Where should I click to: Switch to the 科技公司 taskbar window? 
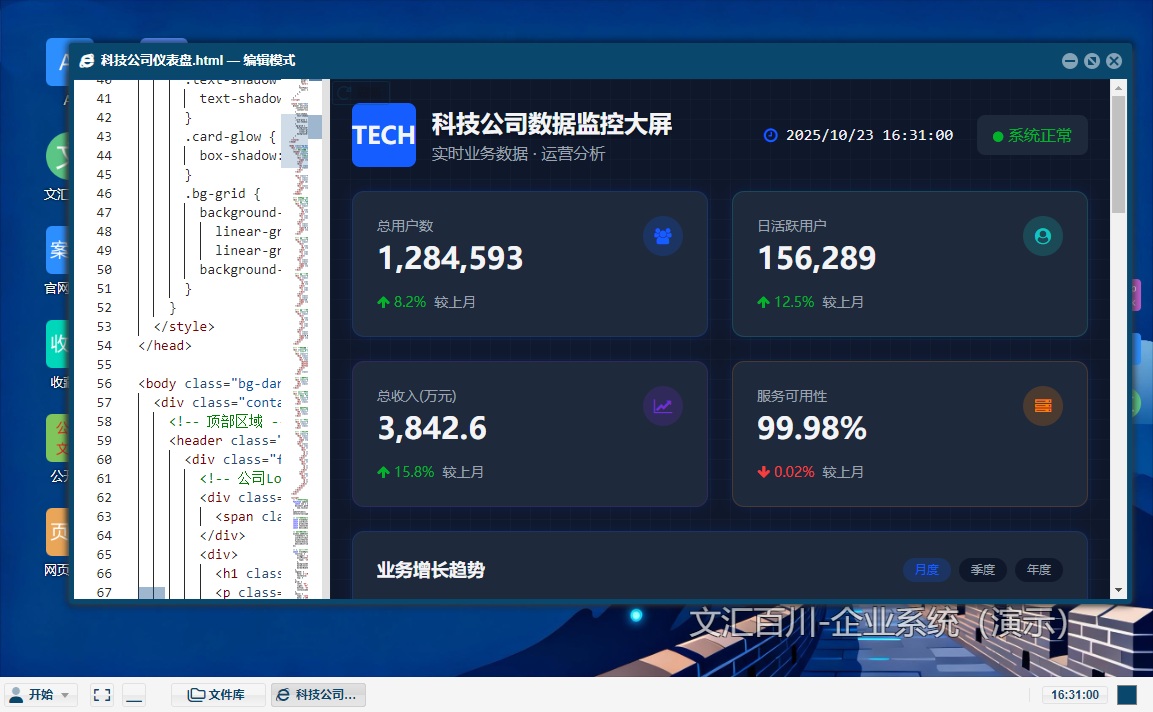point(318,695)
